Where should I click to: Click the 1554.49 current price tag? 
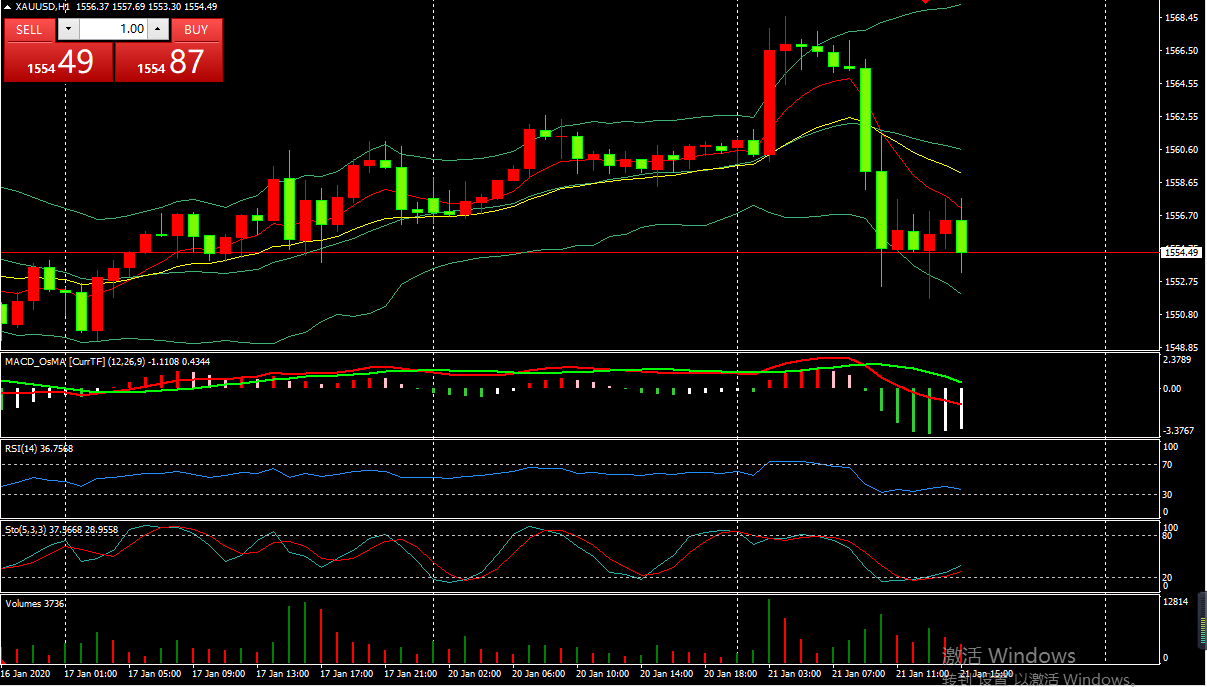tap(1181, 252)
